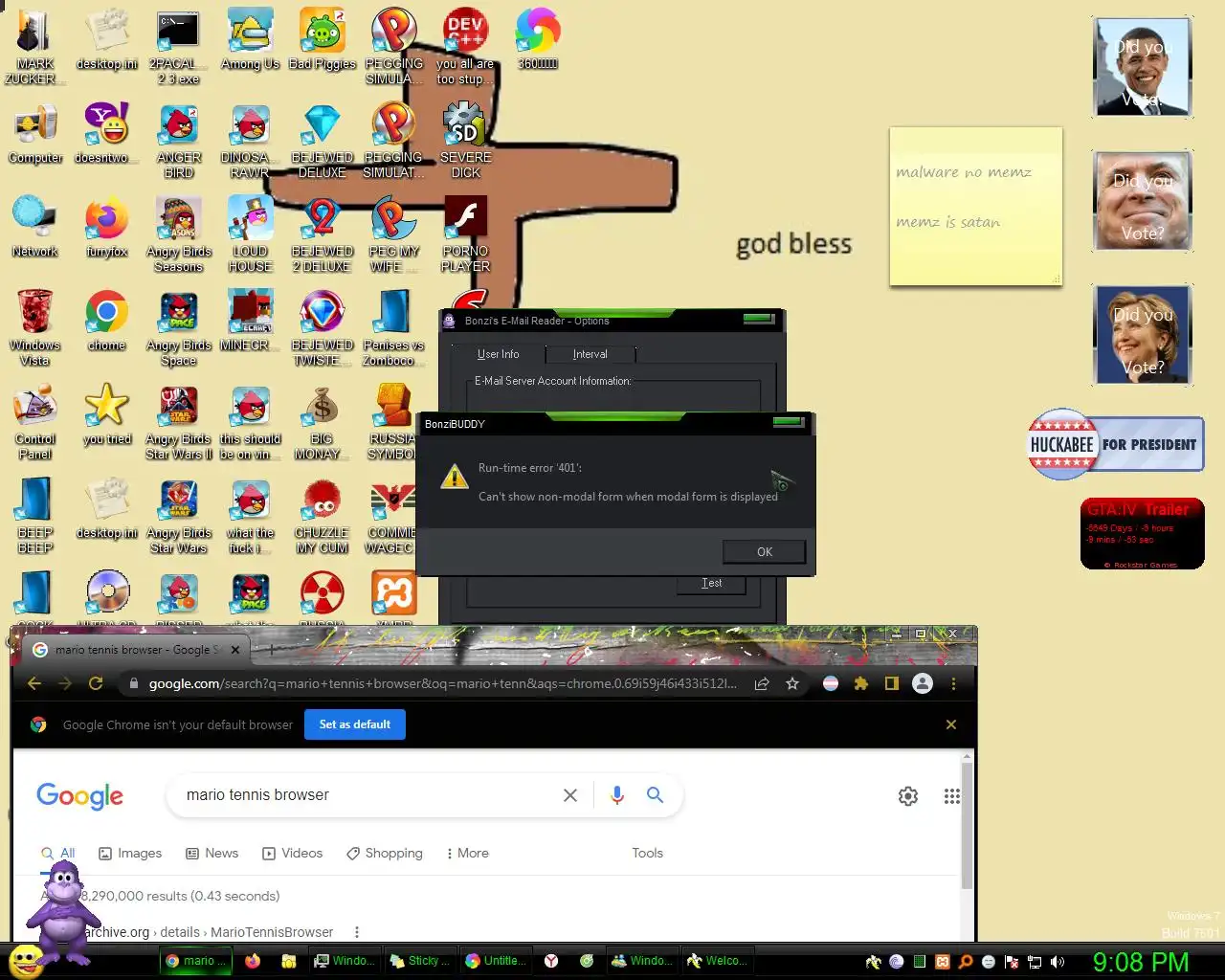This screenshot has height=980, width=1225.
Task: Open BEJEWELED DELUXE desktop icon
Action: pos(323,142)
